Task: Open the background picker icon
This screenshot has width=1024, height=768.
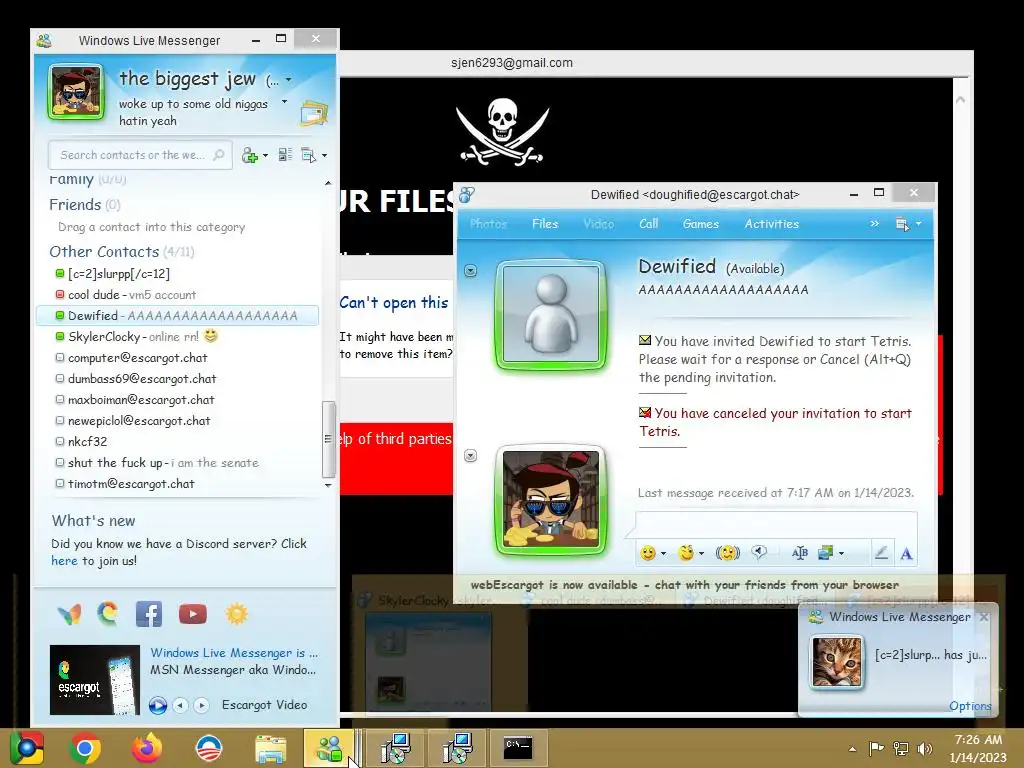Action: tap(825, 553)
